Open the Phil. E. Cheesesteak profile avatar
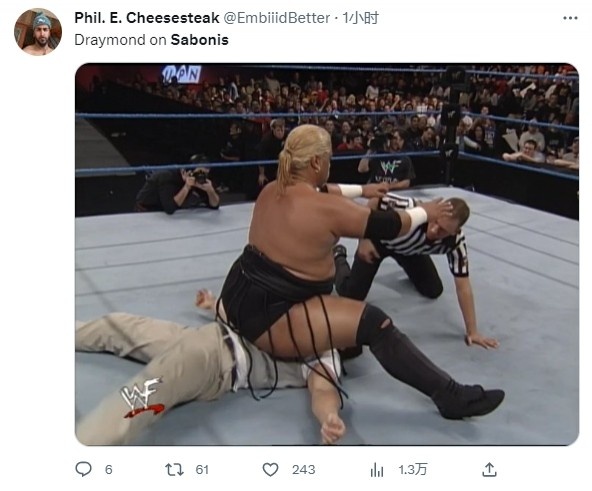592x491 pixels. pyautogui.click(x=38, y=32)
